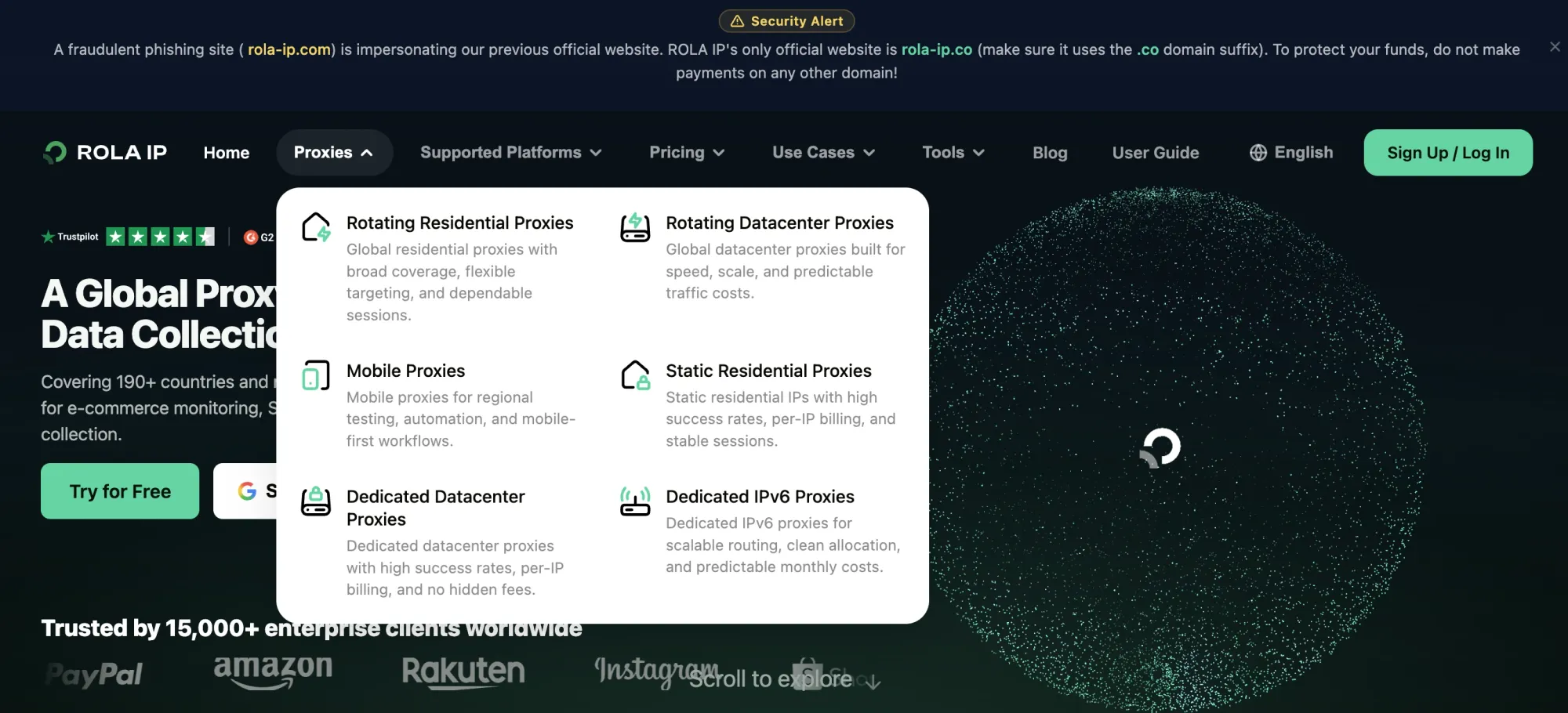Viewport: 1568px width, 713px height.
Task: Click the Rakuten client logo
Action: [463, 671]
